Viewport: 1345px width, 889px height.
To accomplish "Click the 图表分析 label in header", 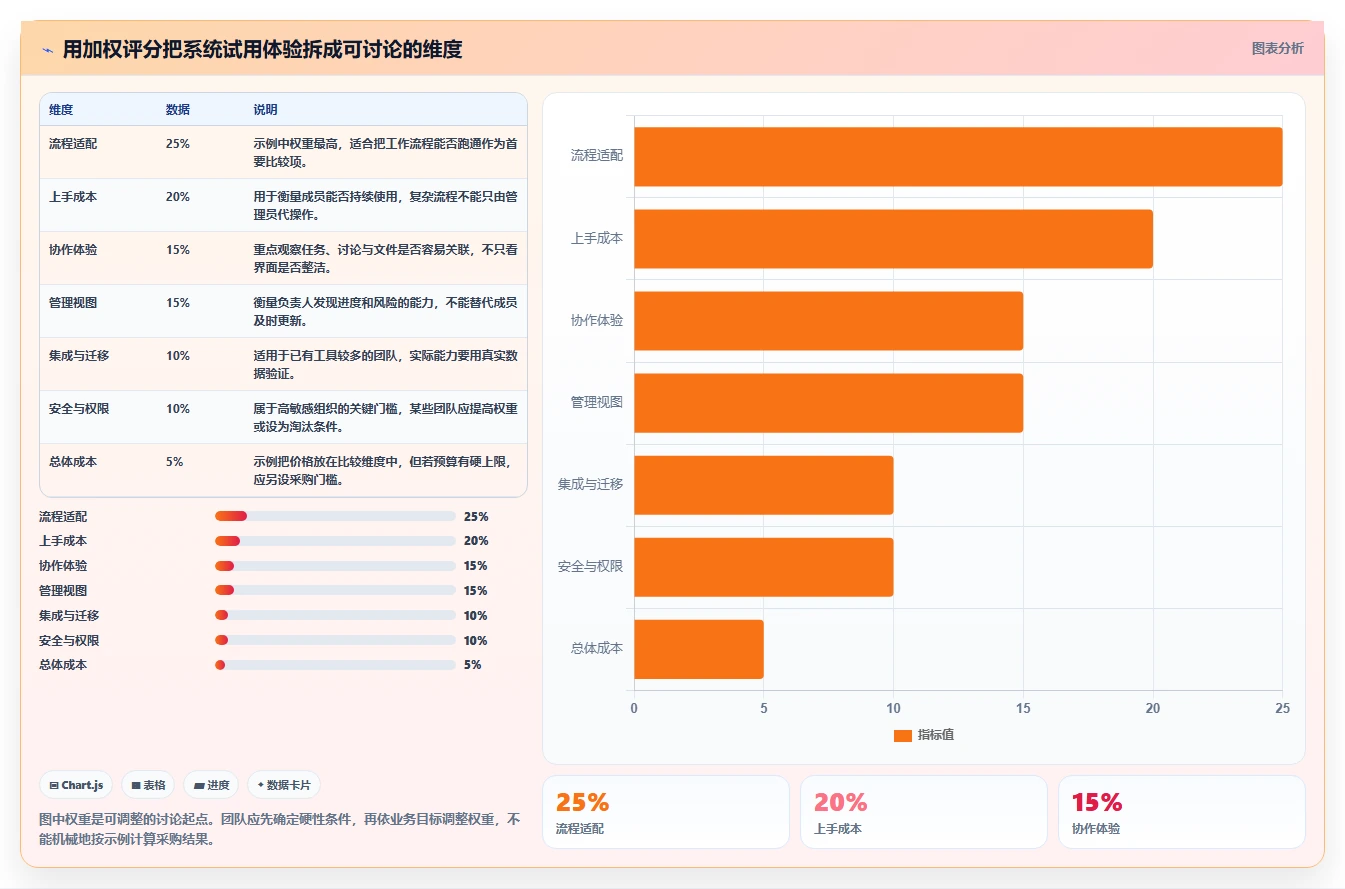I will point(1277,48).
